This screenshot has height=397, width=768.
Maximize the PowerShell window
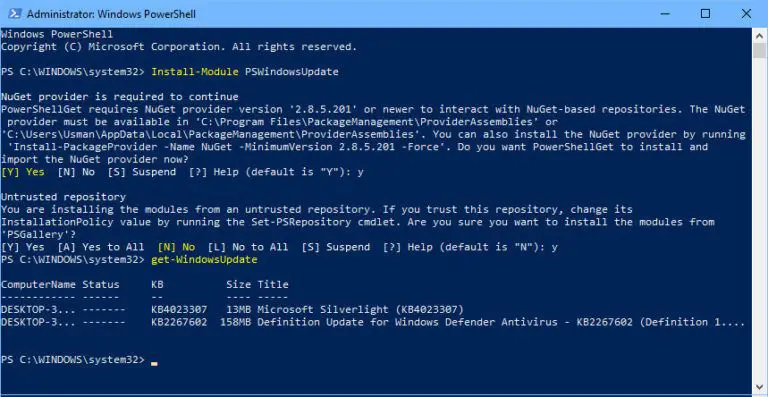[x=705, y=14]
